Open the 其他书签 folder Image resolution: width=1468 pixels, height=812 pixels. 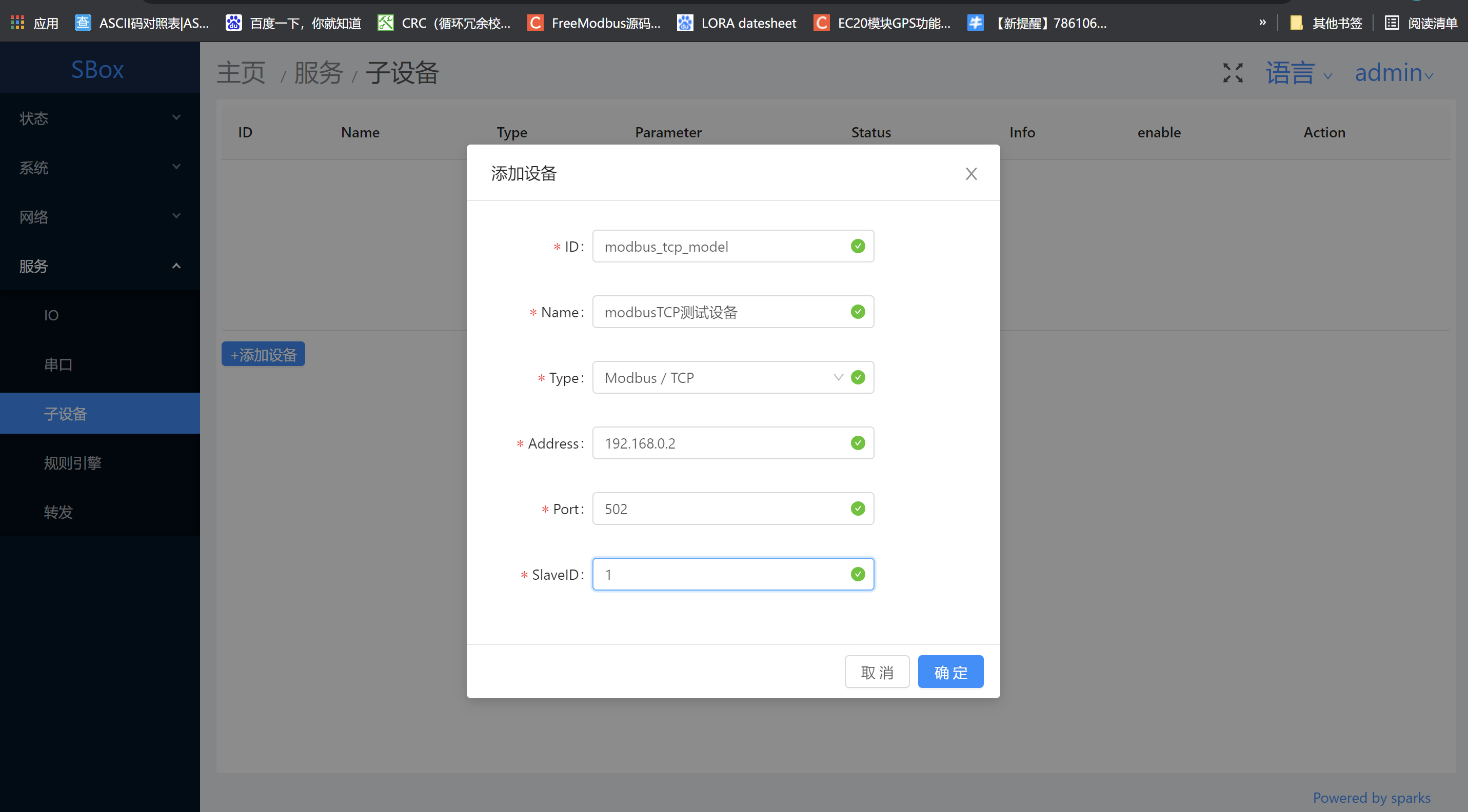[x=1326, y=23]
